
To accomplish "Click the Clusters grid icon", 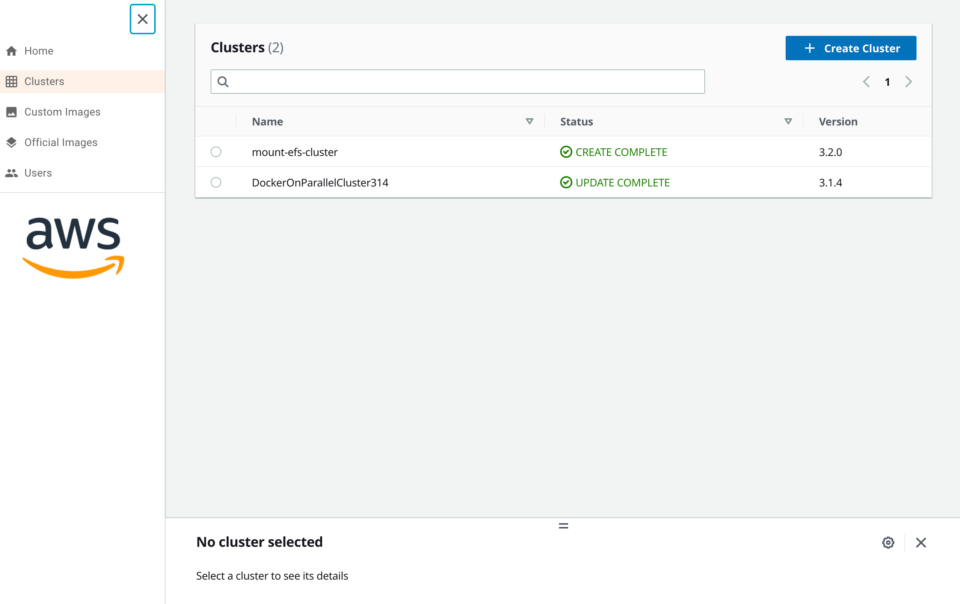I will (x=11, y=81).
